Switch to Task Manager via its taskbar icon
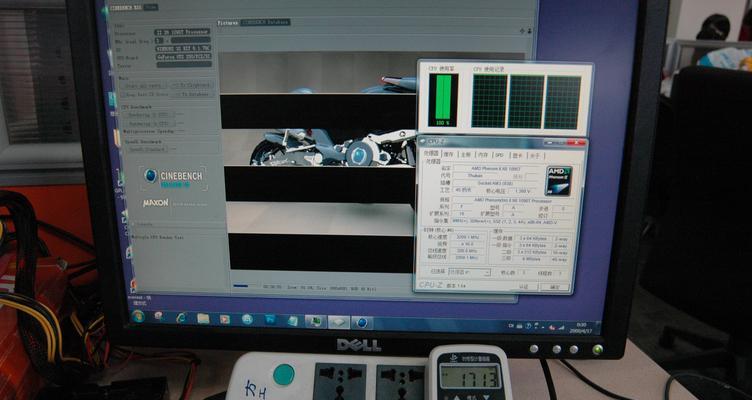This screenshot has height=400, width=752. (315, 321)
